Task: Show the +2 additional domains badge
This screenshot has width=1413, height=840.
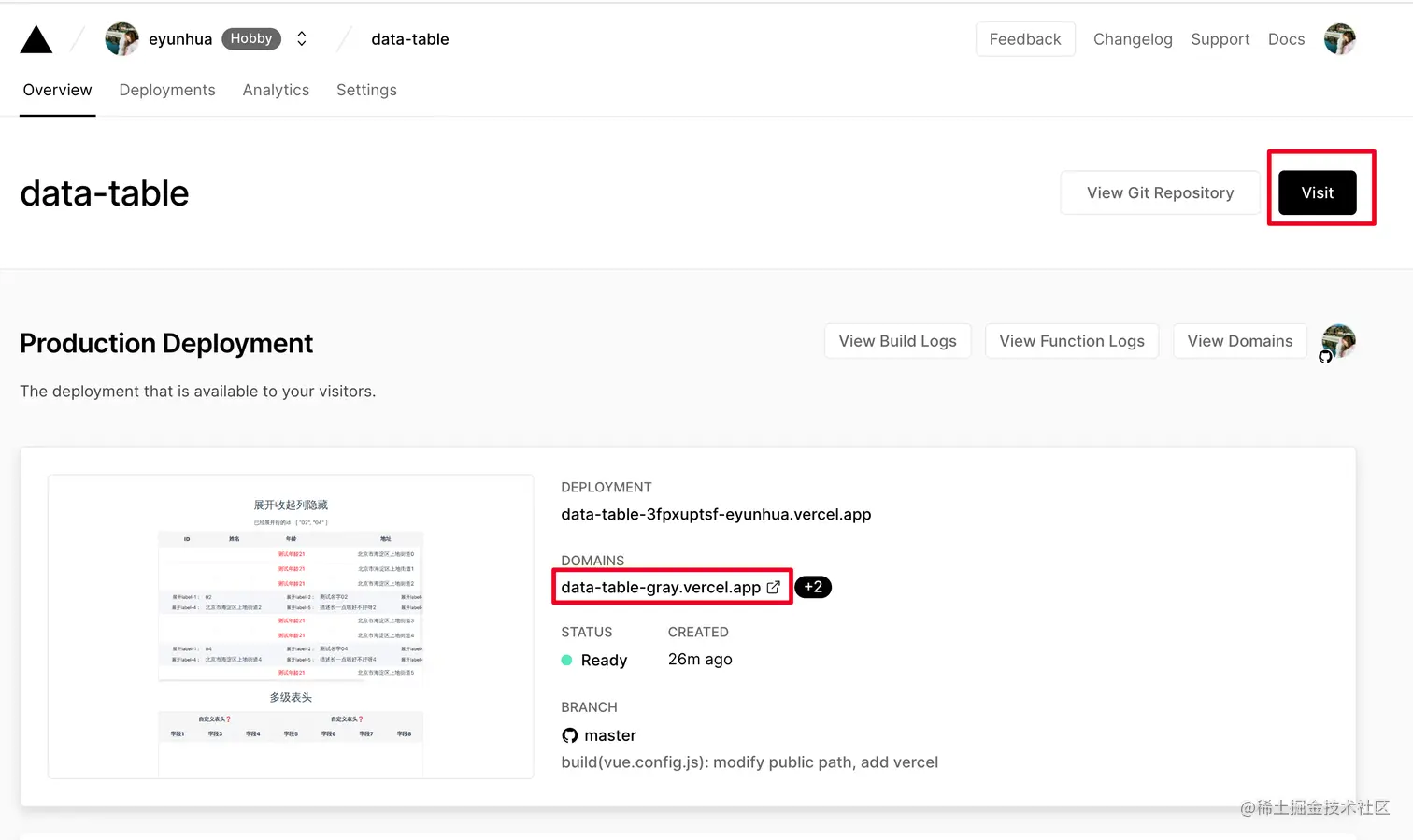Action: [x=813, y=587]
